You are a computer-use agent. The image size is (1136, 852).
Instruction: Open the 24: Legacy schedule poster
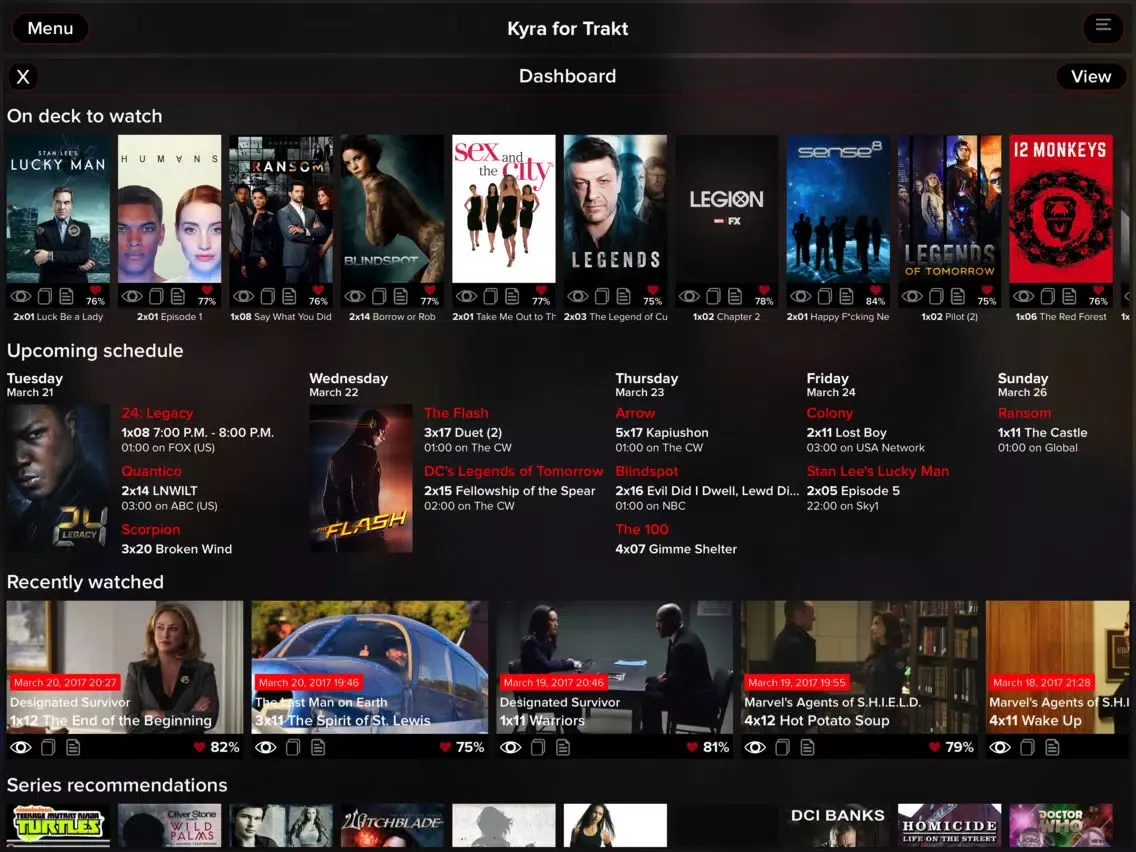58,478
